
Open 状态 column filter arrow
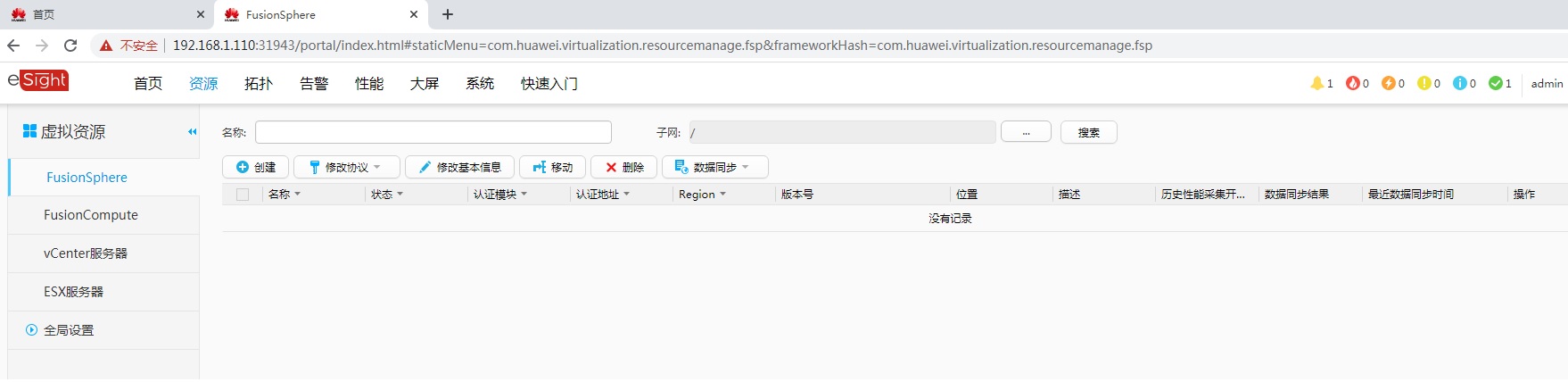point(400,195)
